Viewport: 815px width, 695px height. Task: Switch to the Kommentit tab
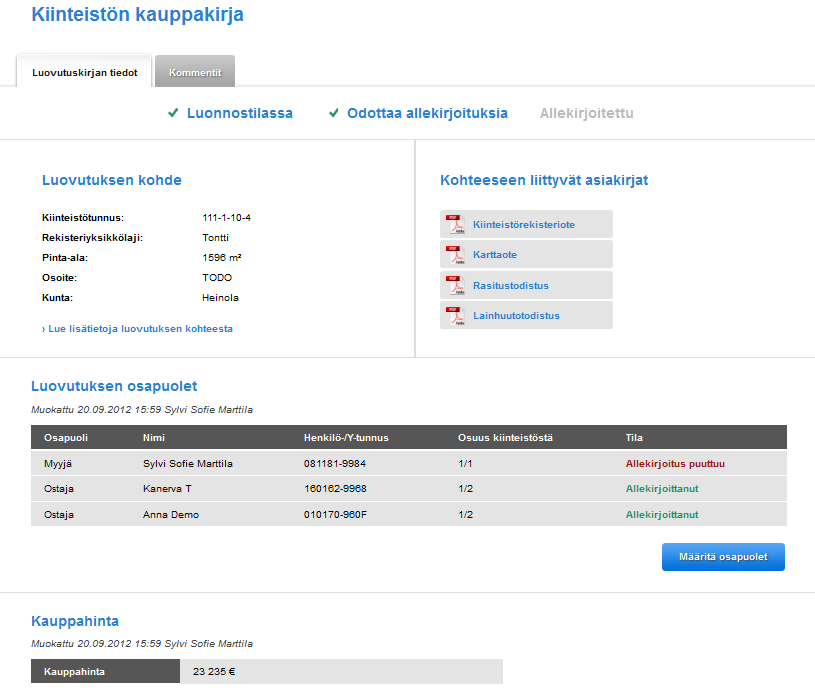pos(195,72)
